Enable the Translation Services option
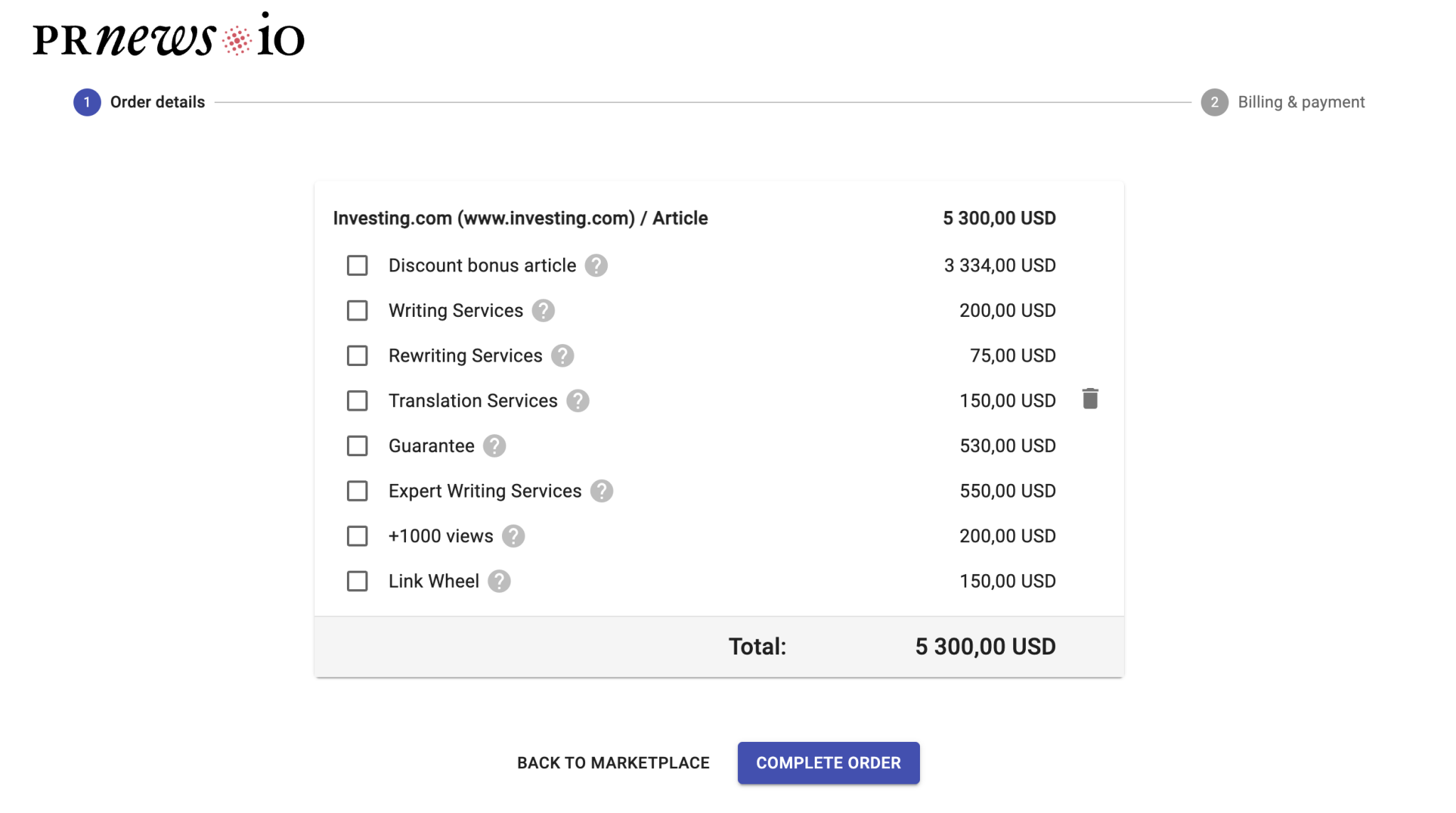Viewport: 1456px width, 813px height. point(357,401)
